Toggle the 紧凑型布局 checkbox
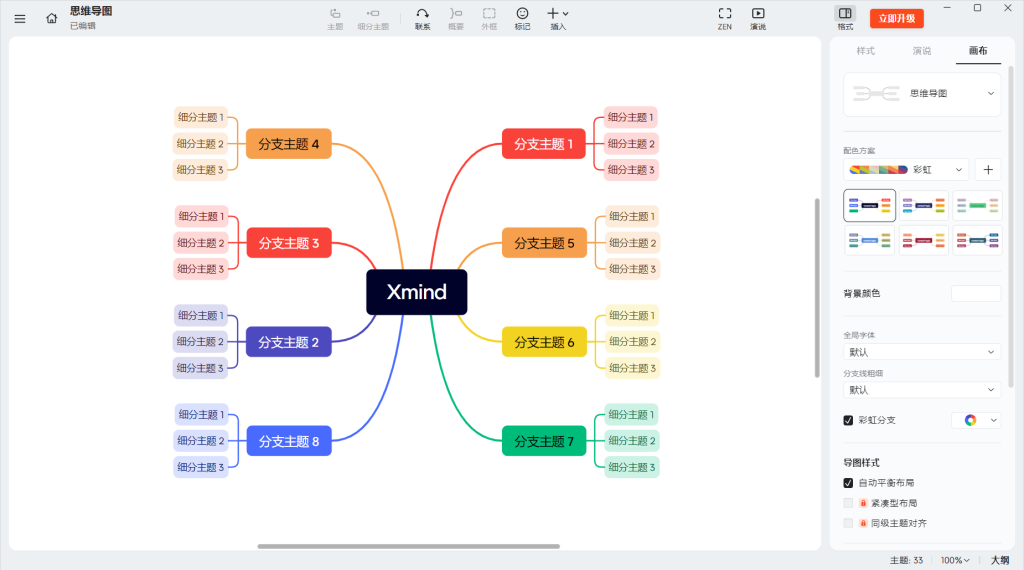Viewport: 1024px width, 570px height. click(848, 503)
